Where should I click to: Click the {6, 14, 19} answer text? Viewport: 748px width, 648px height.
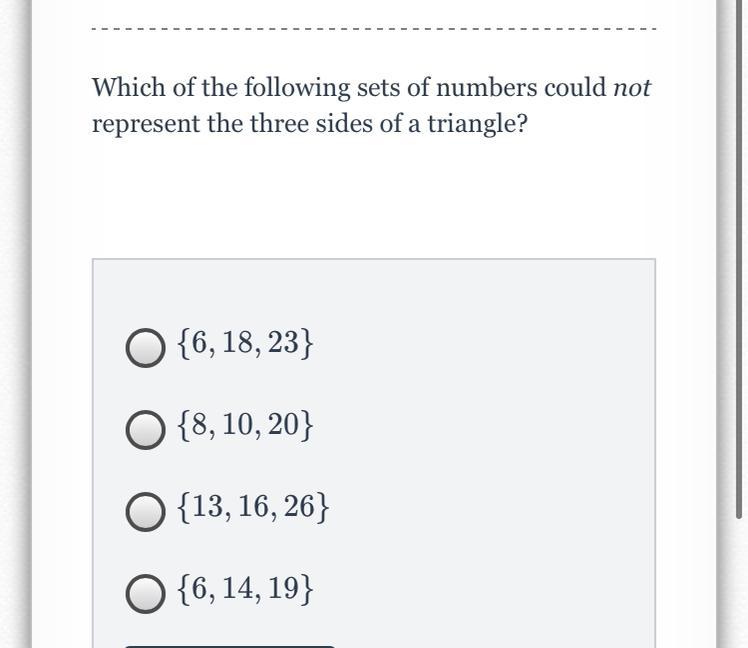(x=245, y=588)
